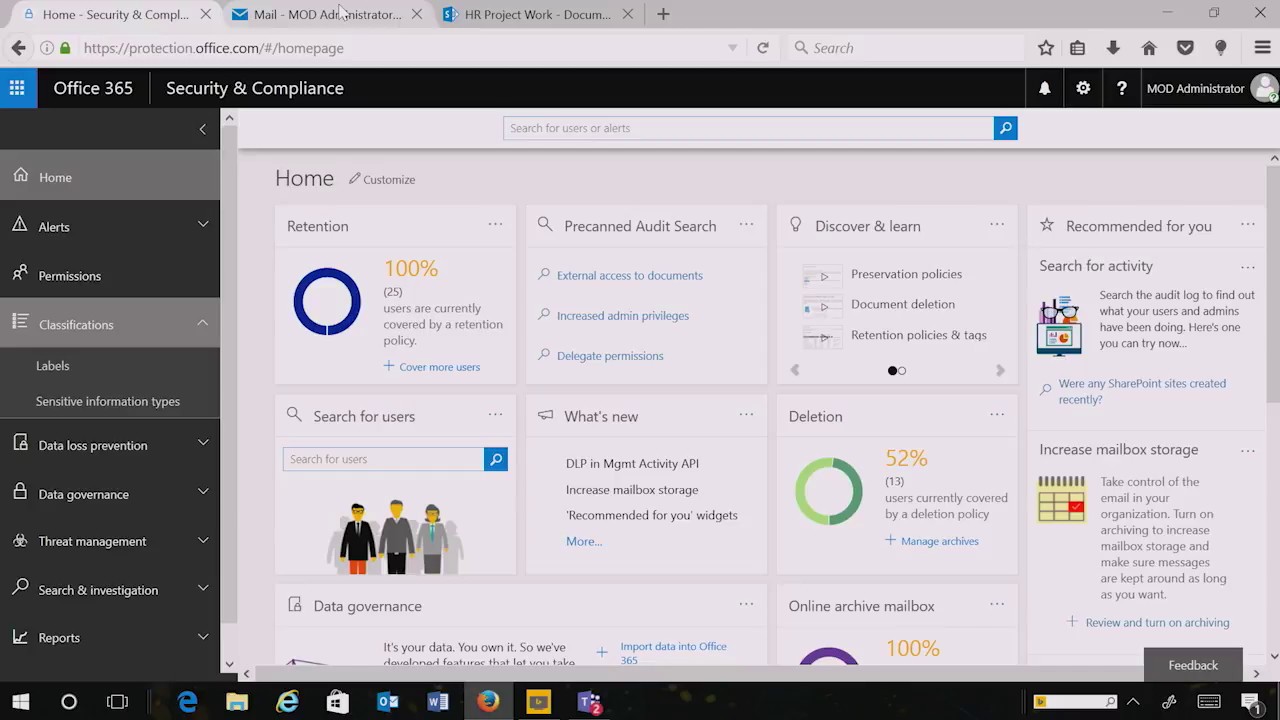This screenshot has width=1280, height=720.
Task: Click the main page vertical scrollbar
Action: (1273, 284)
